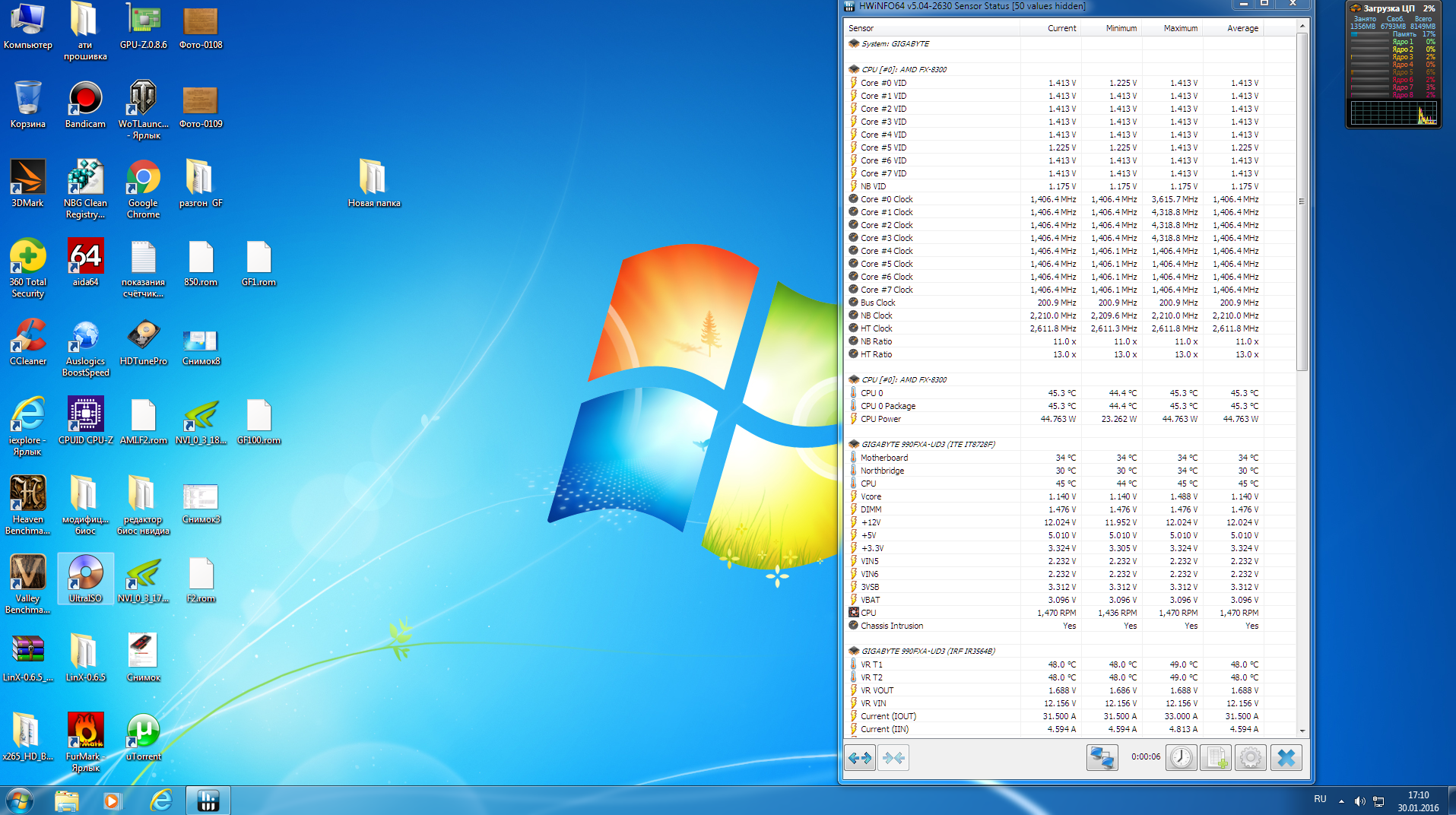Open the Windows Start menu orb
This screenshot has height=815, width=1456.
(x=19, y=801)
